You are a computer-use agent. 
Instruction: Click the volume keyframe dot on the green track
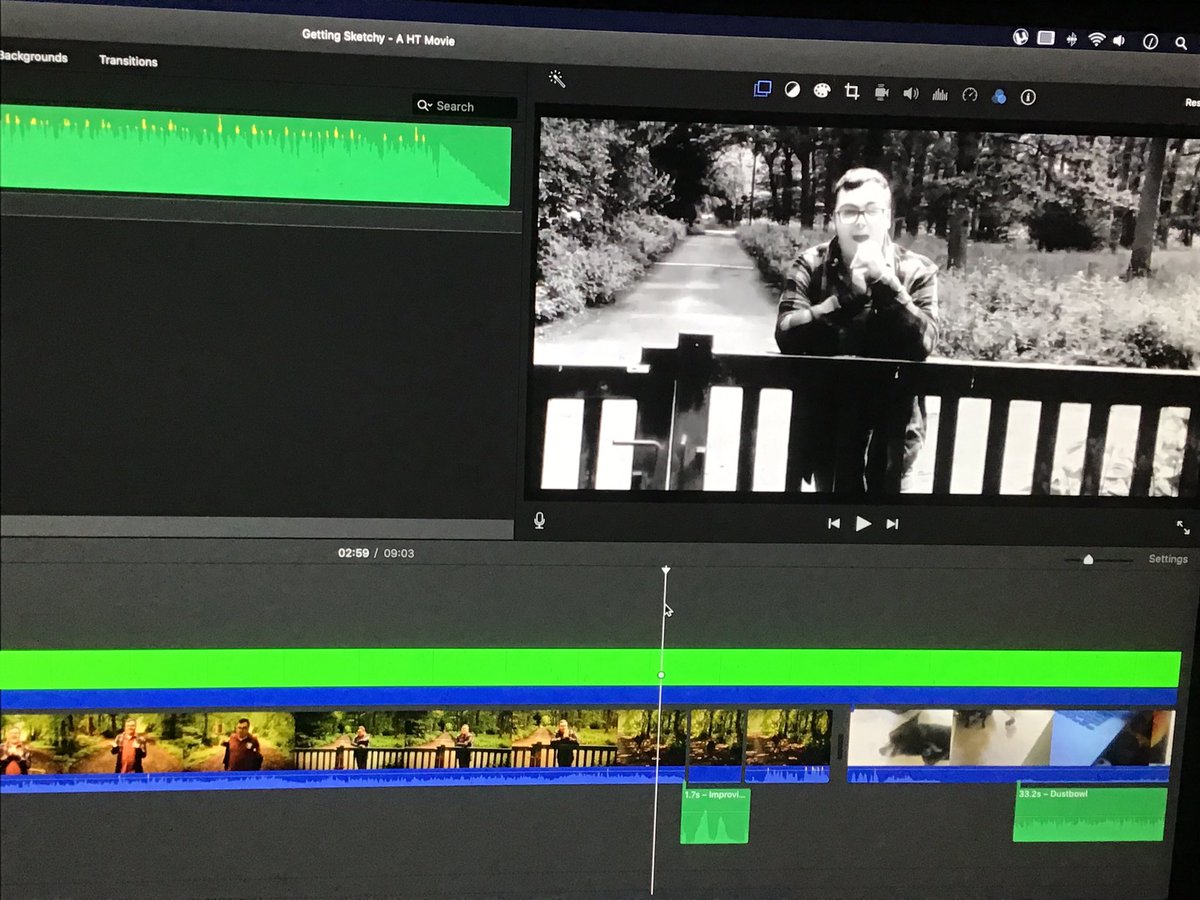661,676
